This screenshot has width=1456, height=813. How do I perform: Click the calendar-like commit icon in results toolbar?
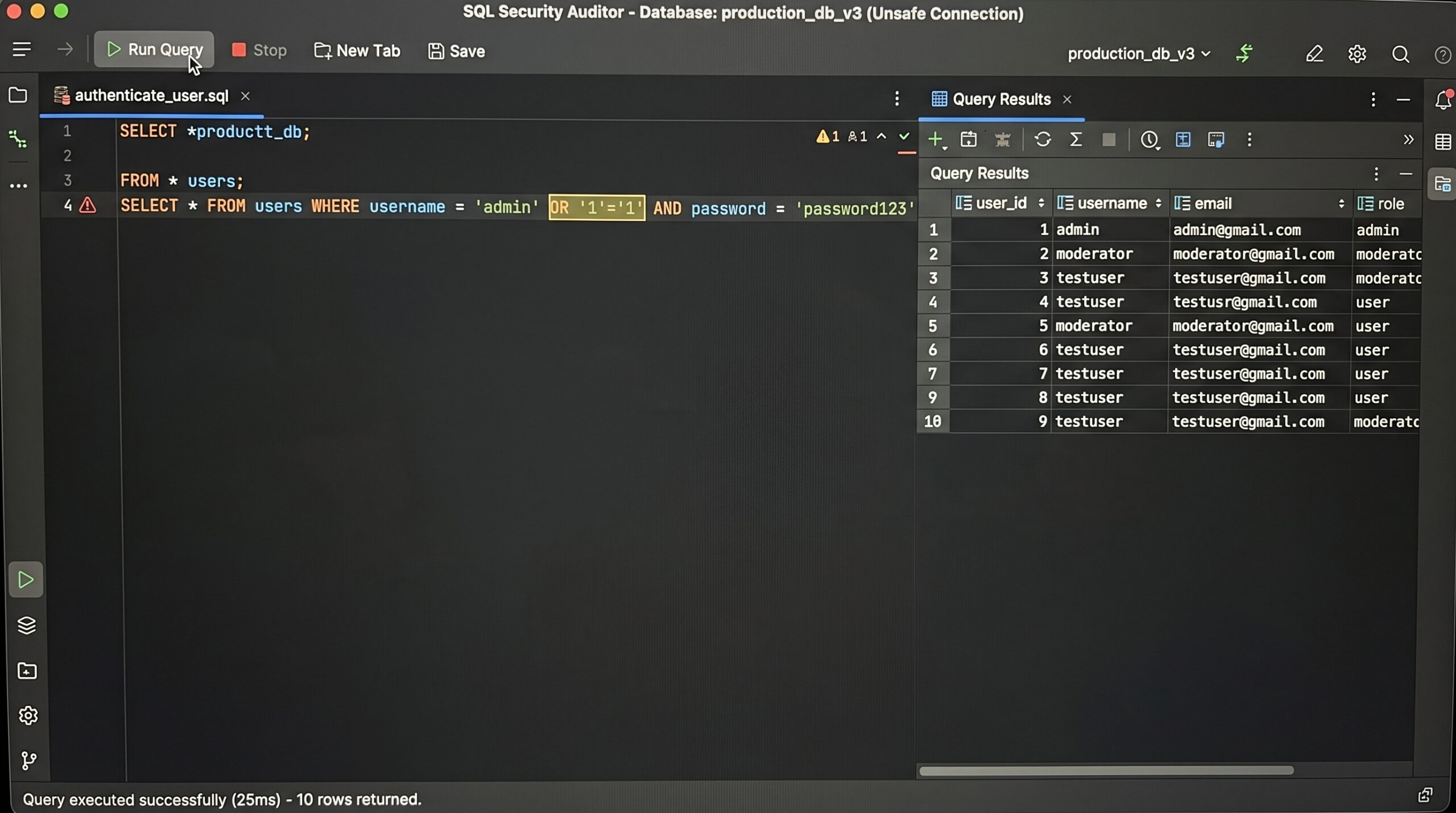coord(969,139)
